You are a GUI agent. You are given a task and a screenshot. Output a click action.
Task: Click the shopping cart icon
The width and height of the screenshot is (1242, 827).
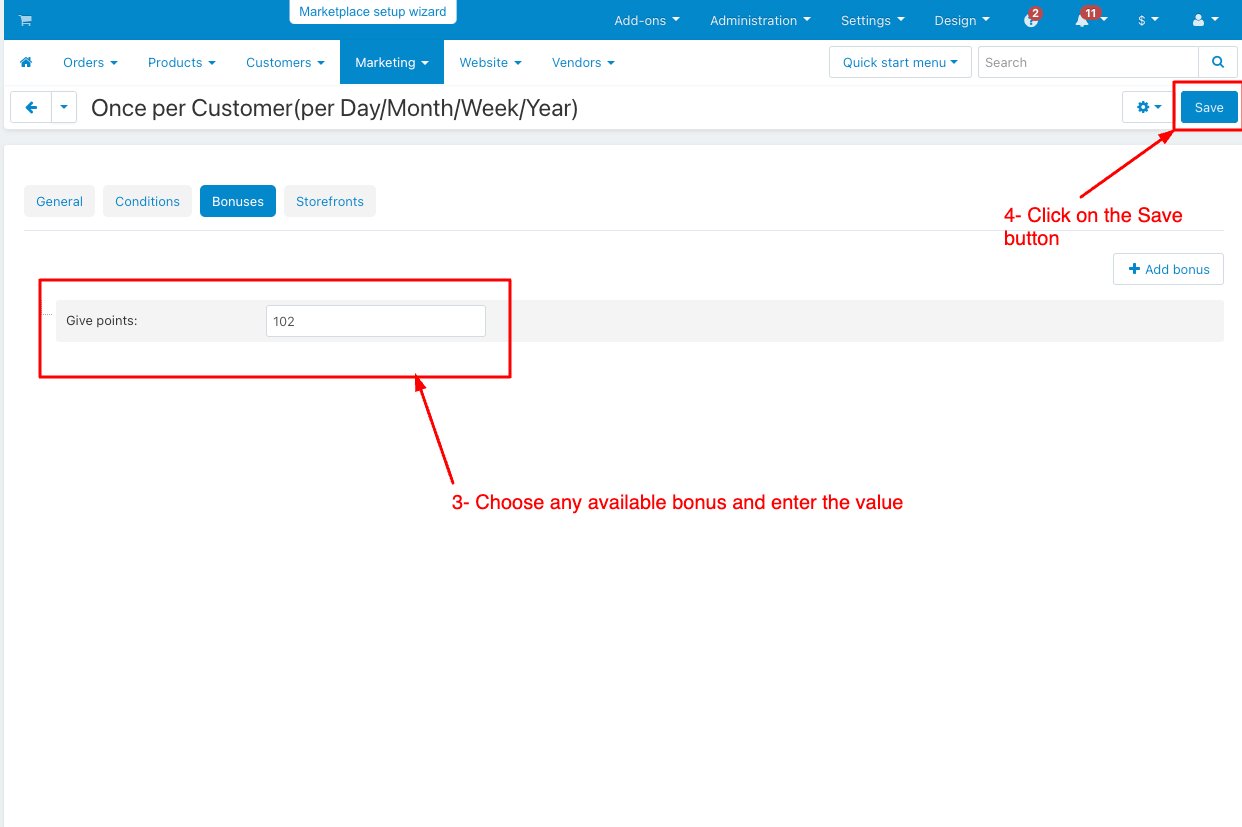25,20
